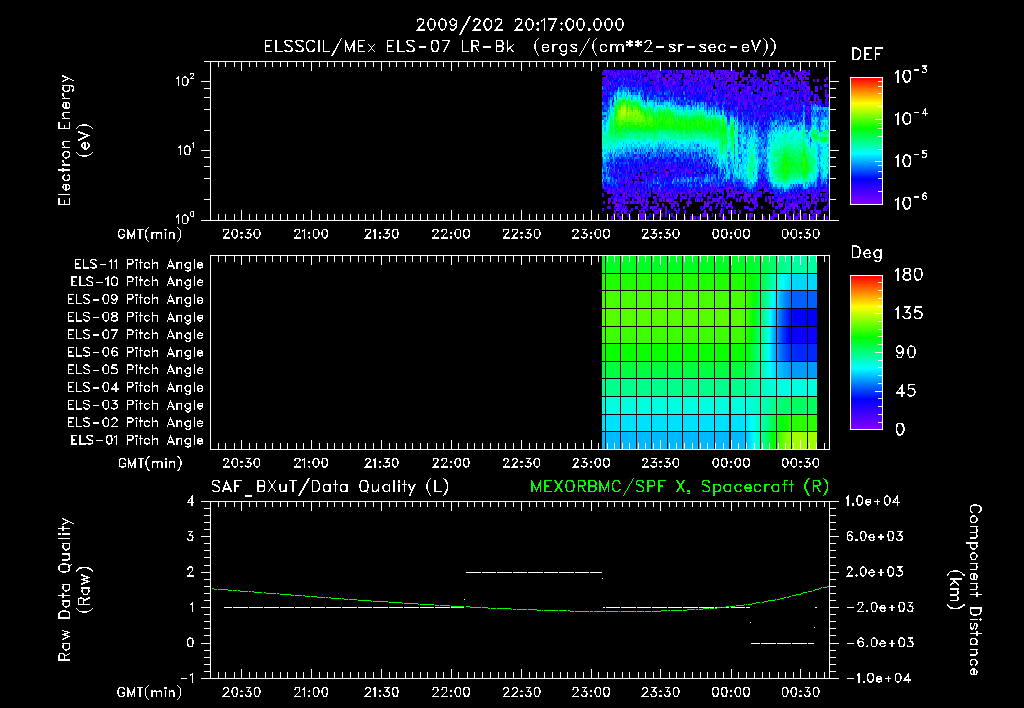Click the DEF rainbow color bar
The height and width of the screenshot is (708, 1024).
[x=866, y=141]
